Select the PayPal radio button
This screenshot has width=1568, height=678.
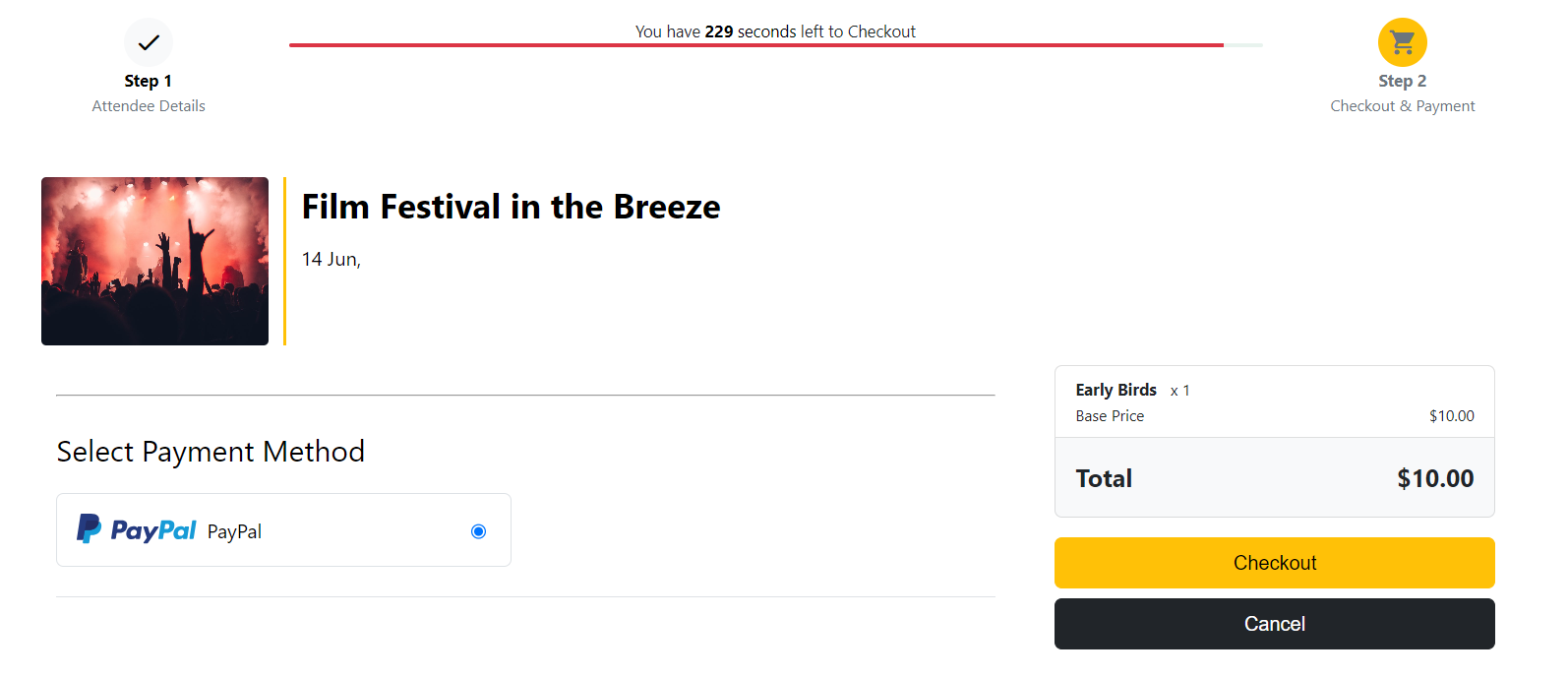[478, 531]
